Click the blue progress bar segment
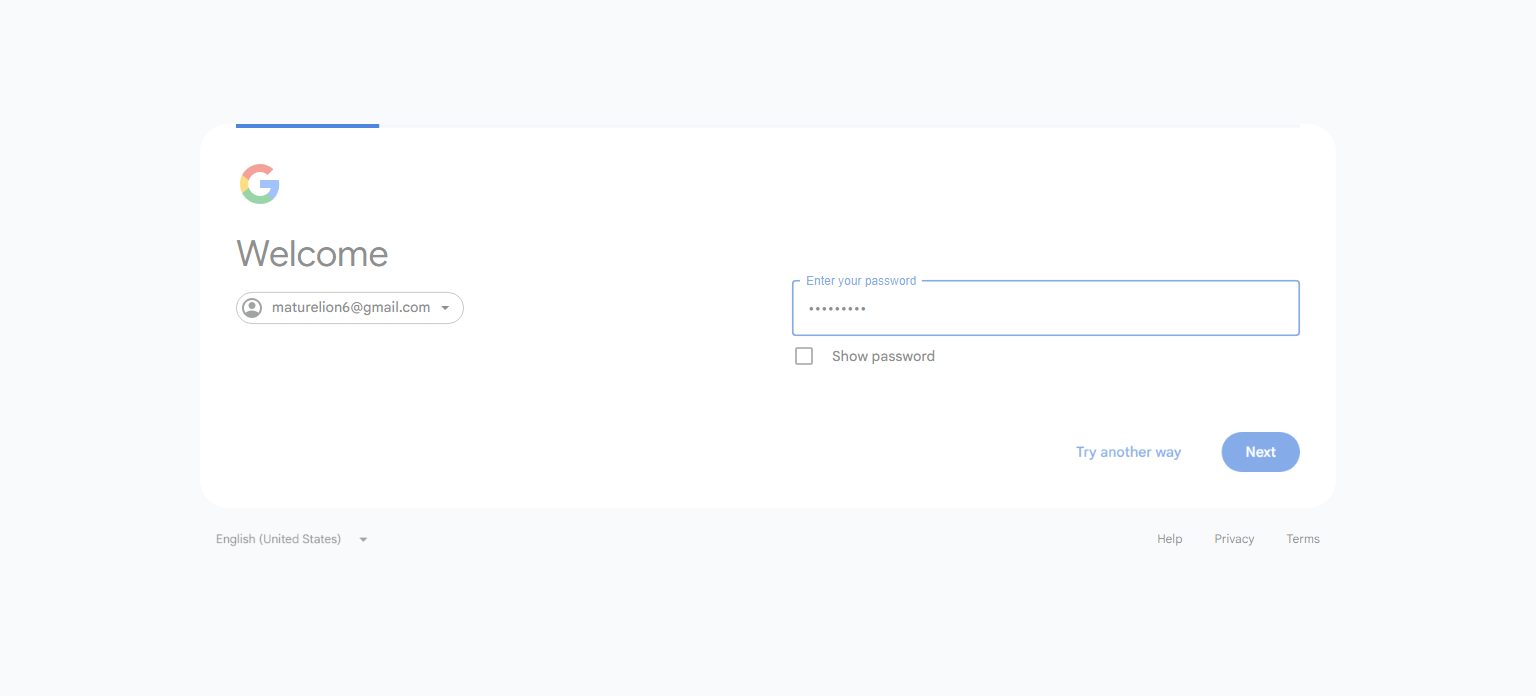Image resolution: width=1536 pixels, height=696 pixels. [307, 126]
